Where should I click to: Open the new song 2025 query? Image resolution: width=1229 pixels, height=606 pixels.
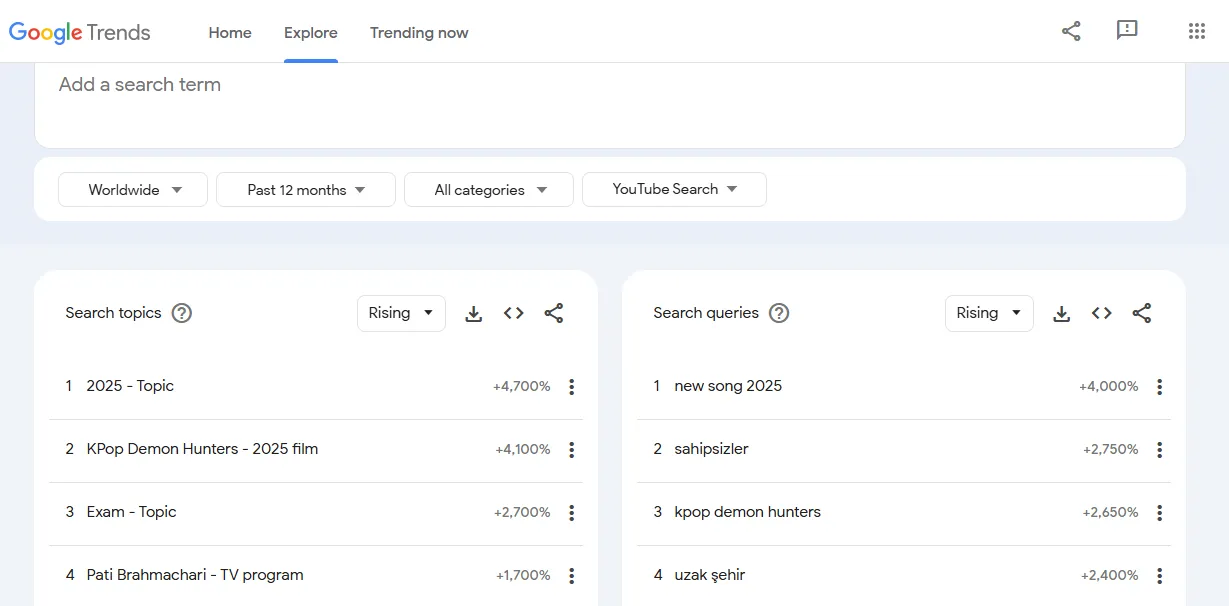[728, 386]
